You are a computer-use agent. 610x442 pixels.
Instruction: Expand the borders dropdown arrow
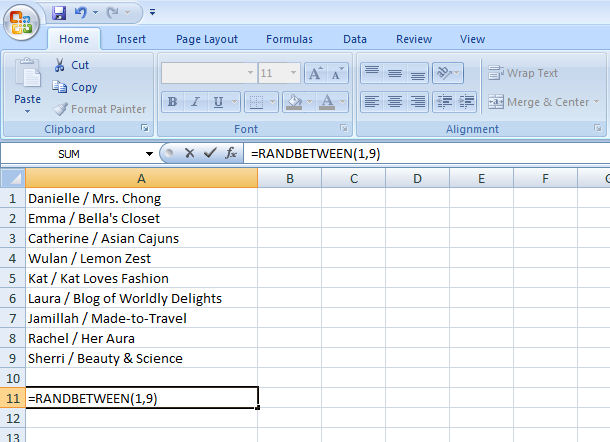pos(273,102)
